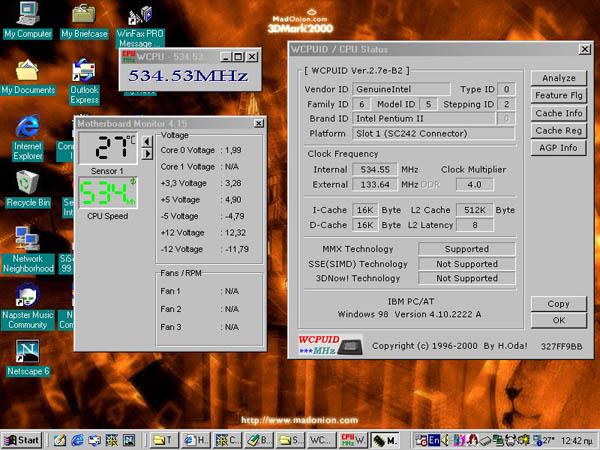Screen dimensions: 600x450
Task: Open the AGP Info dialog
Action: 559,148
